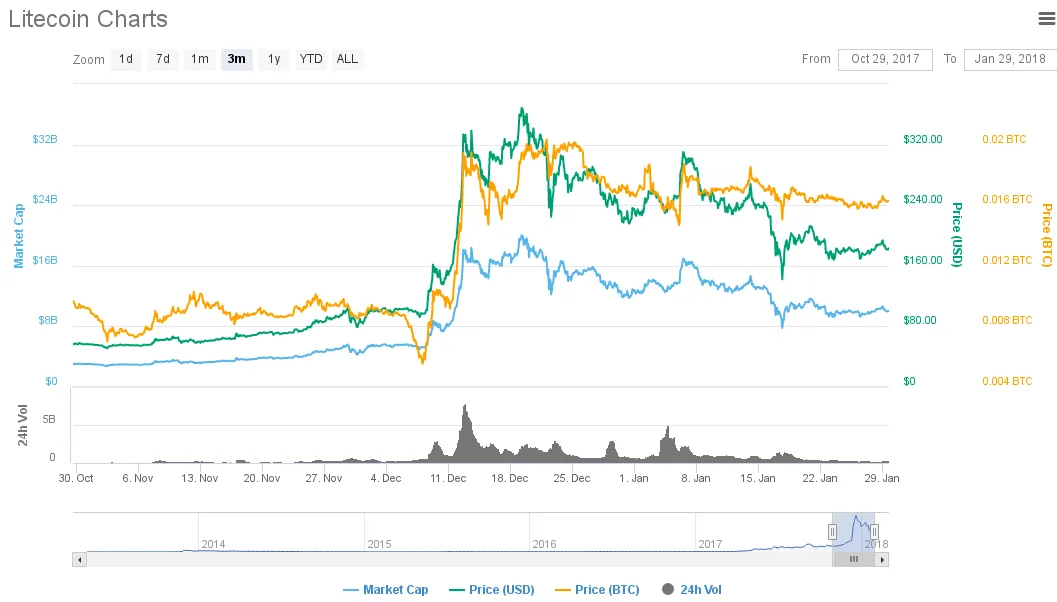The image size is (1057, 602).
Task: Click the 27. Nov axis label
Action: pos(324,478)
